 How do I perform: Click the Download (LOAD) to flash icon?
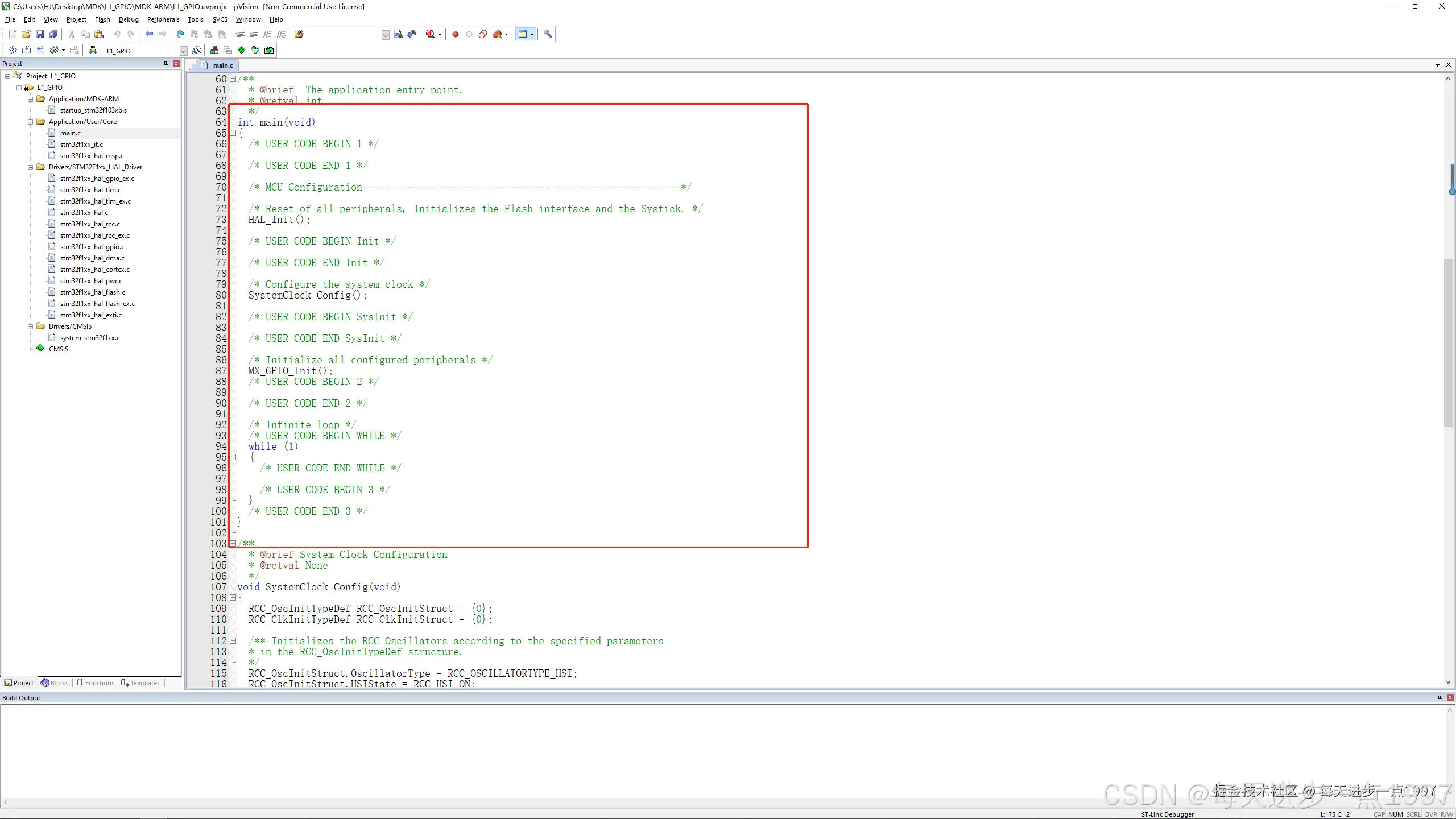93,50
